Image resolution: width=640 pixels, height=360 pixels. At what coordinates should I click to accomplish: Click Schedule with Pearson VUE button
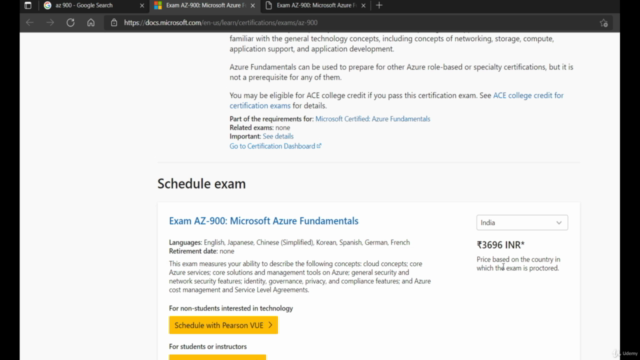tap(223, 325)
